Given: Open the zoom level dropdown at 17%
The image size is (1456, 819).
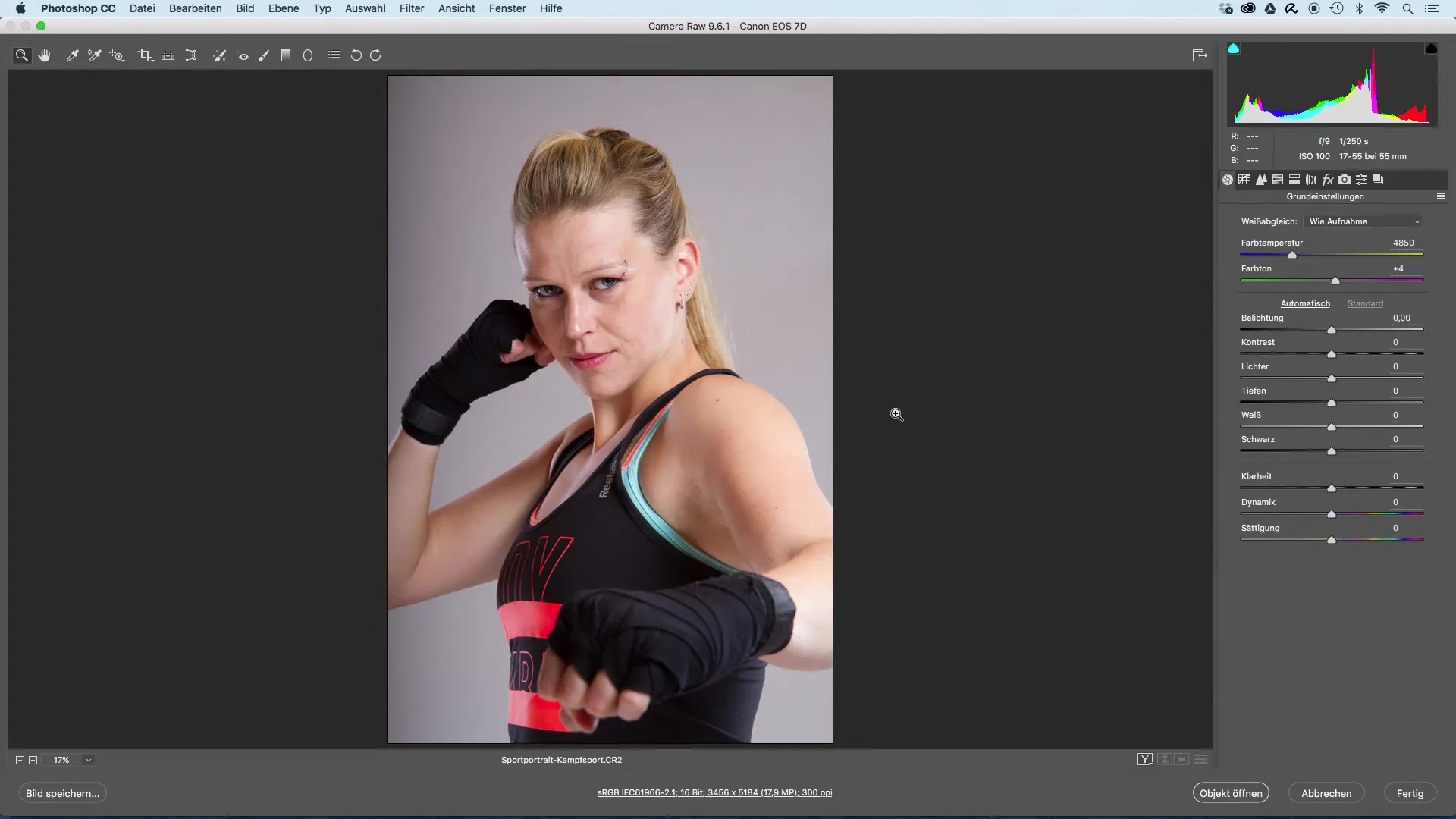Looking at the screenshot, I should pos(88,760).
